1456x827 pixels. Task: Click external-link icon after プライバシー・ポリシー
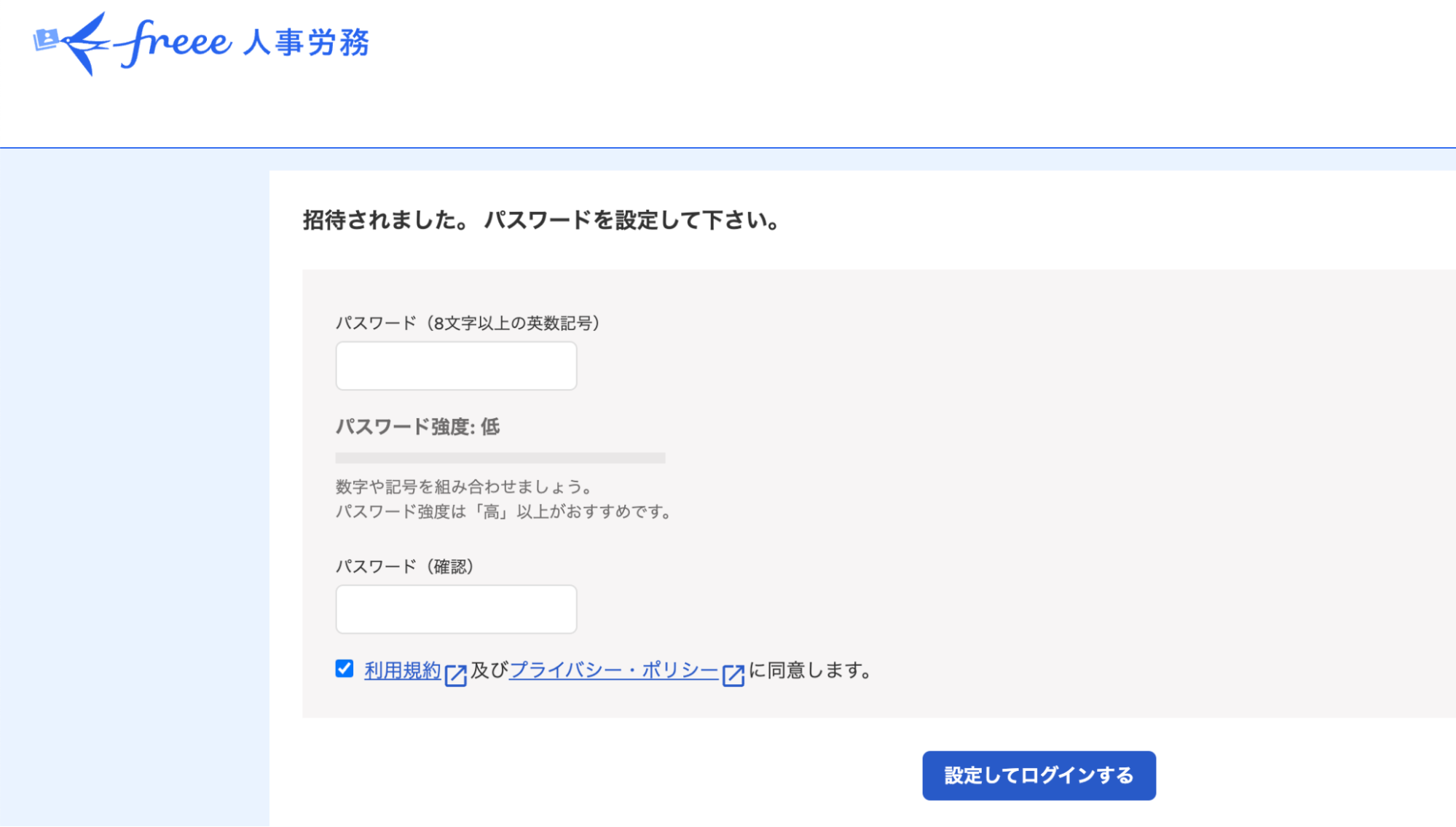click(x=733, y=675)
